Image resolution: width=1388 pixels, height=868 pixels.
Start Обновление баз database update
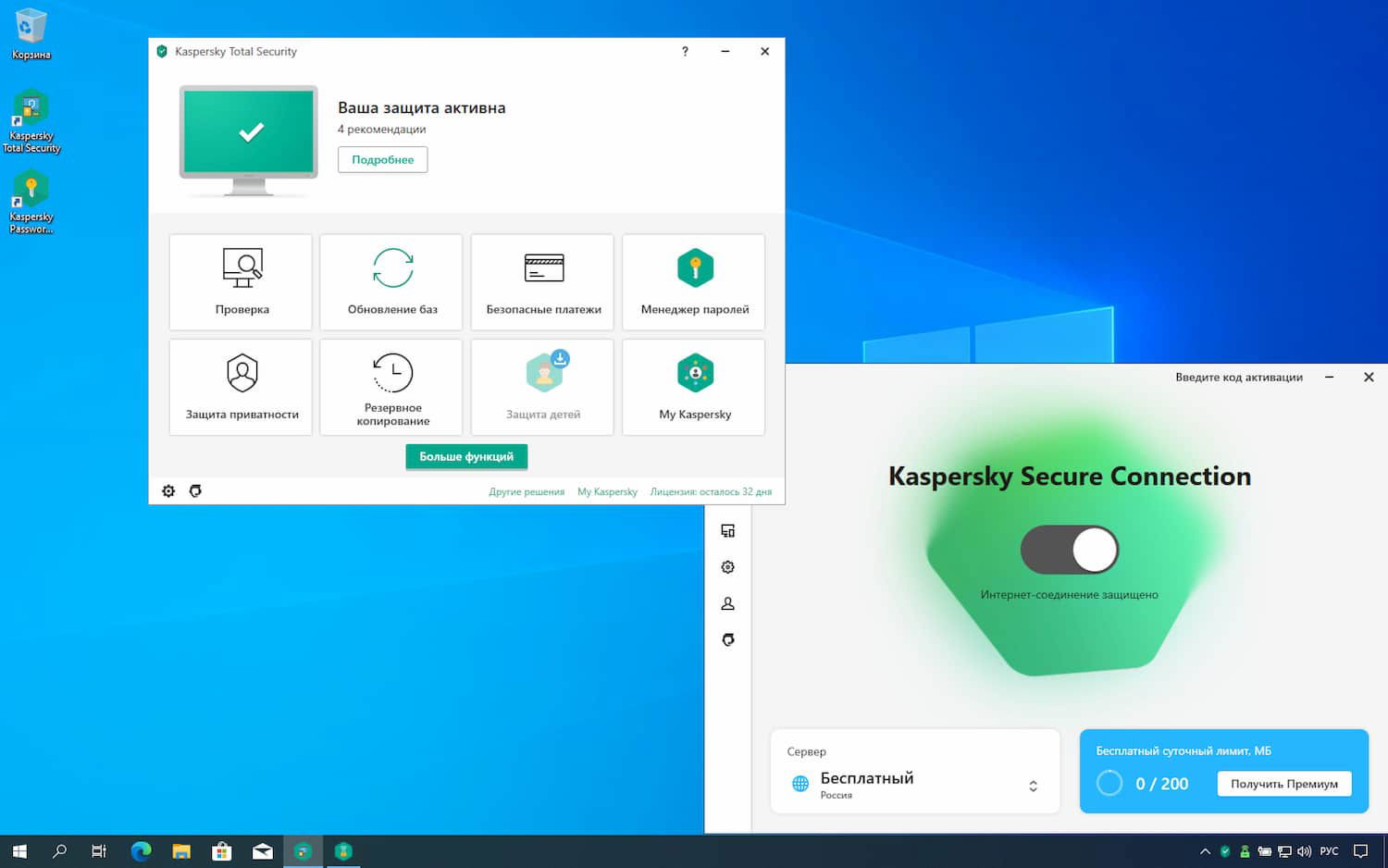pos(391,282)
